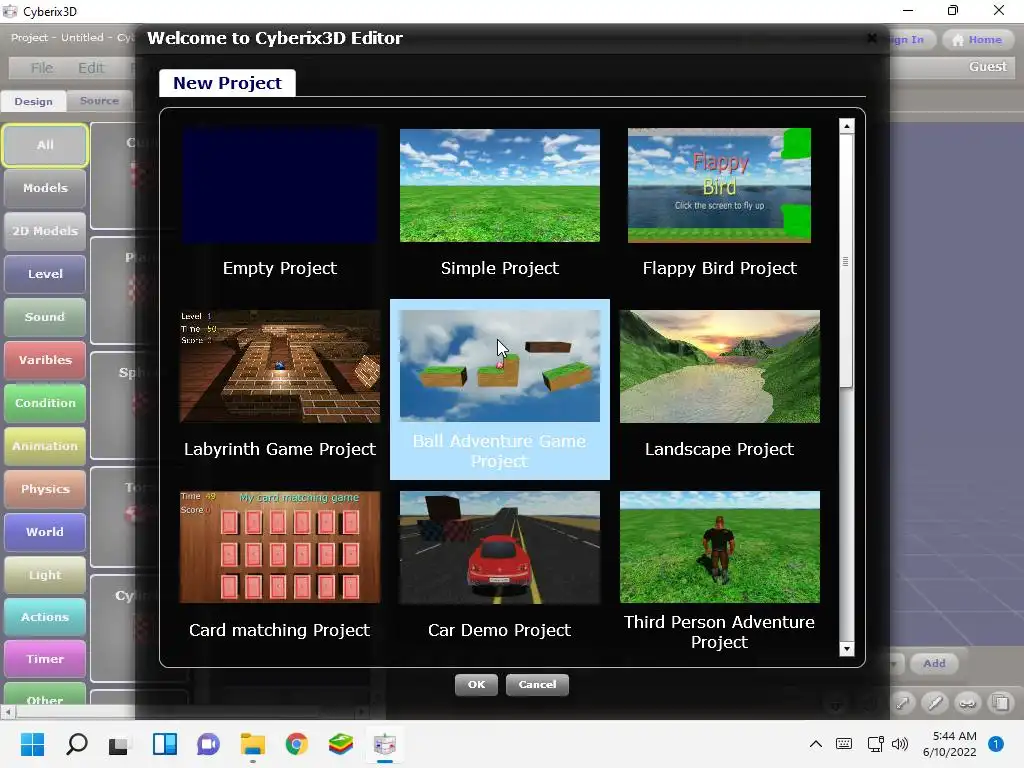The image size is (1024, 768).
Task: Cancel the New Project dialog
Action: click(537, 684)
